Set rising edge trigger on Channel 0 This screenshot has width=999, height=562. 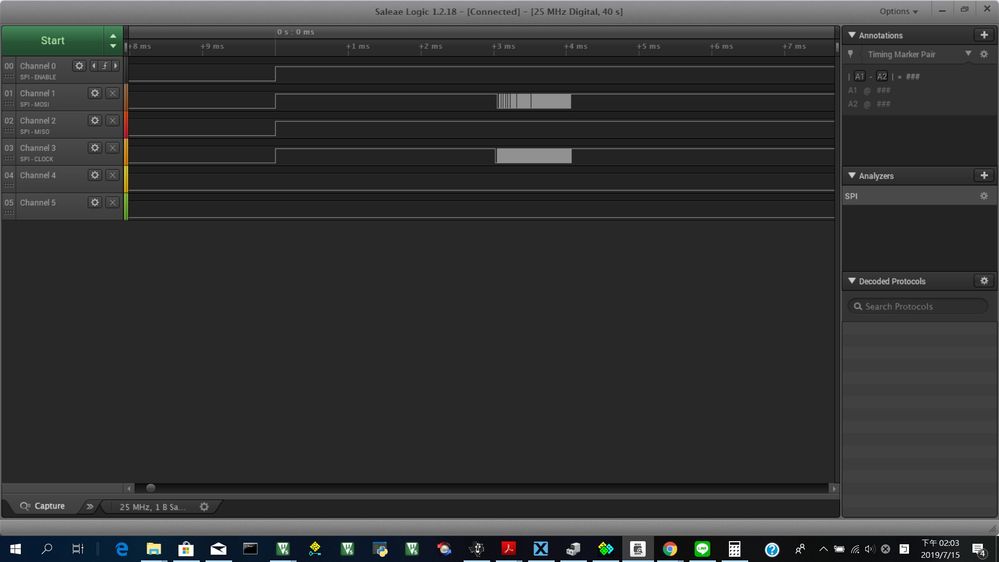click(x=104, y=66)
